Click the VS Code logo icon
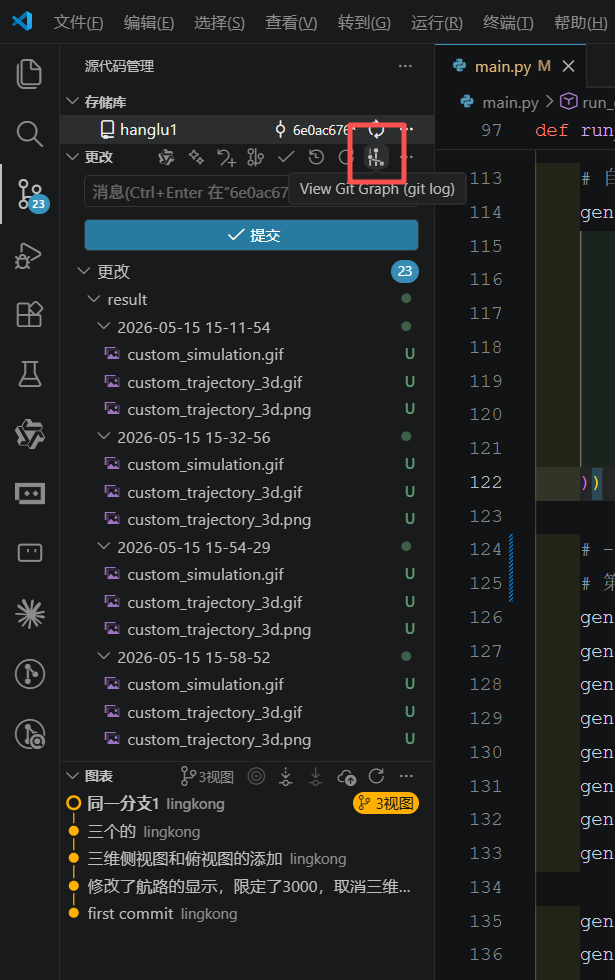Screen dimensions: 615x980 click(x=22, y=22)
